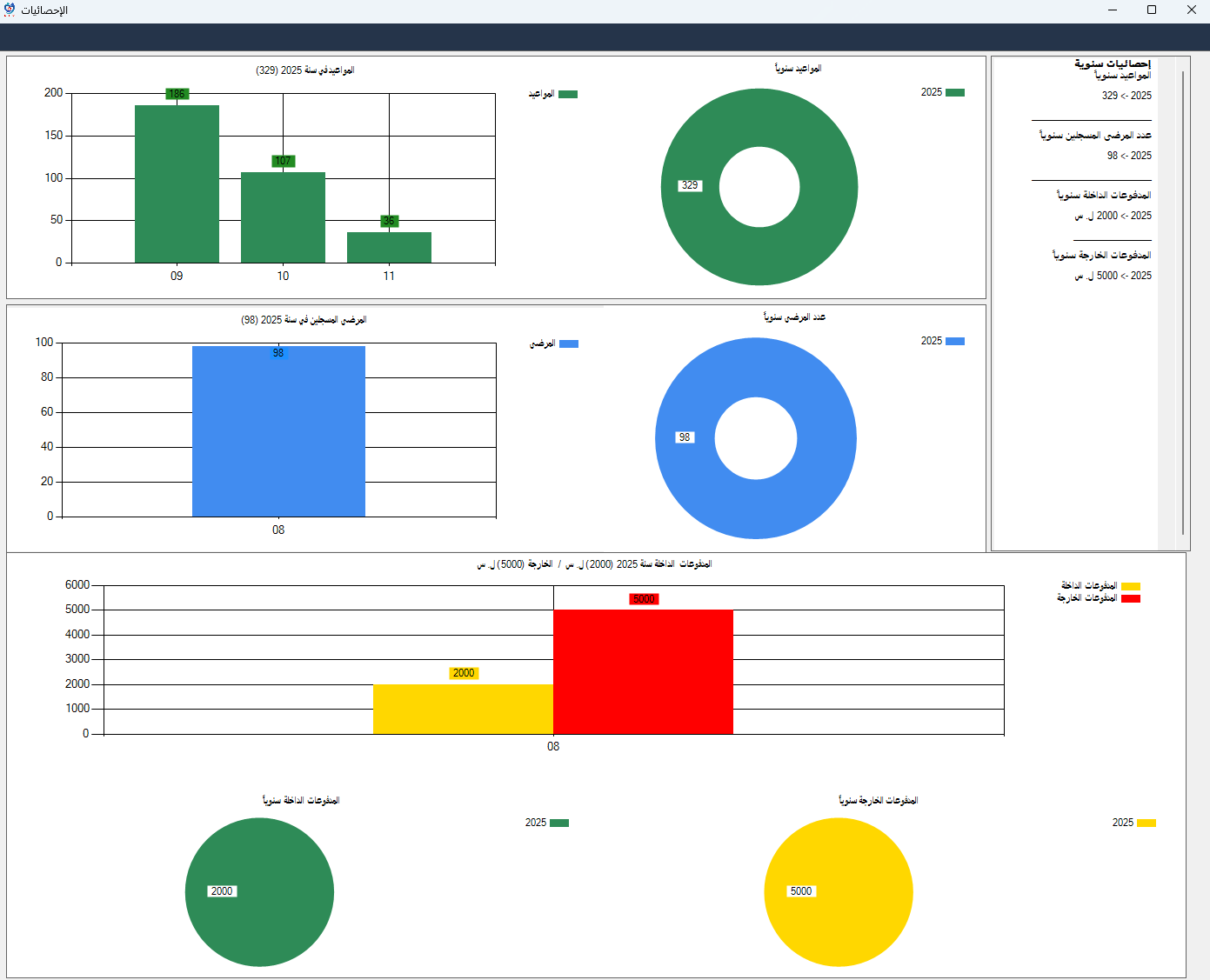Select the yellow incoming payments bar labeled 2000
The image size is (1210, 980).
tap(463, 709)
